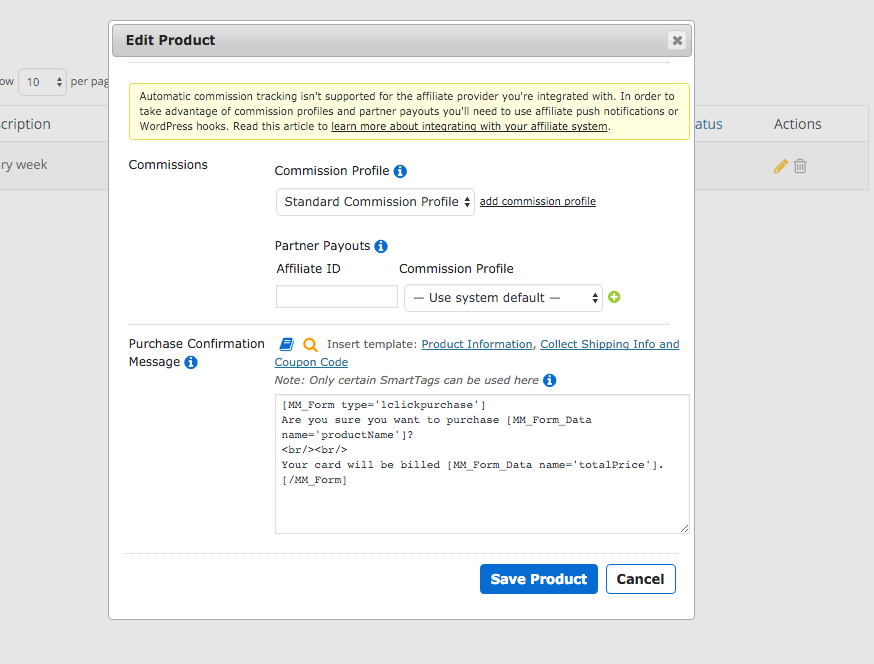Click the Affiliate ID input field
This screenshot has height=664, width=874.
337,297
